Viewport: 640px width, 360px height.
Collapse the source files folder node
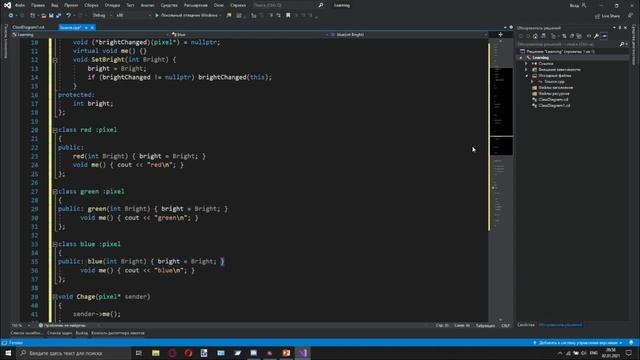click(526, 76)
